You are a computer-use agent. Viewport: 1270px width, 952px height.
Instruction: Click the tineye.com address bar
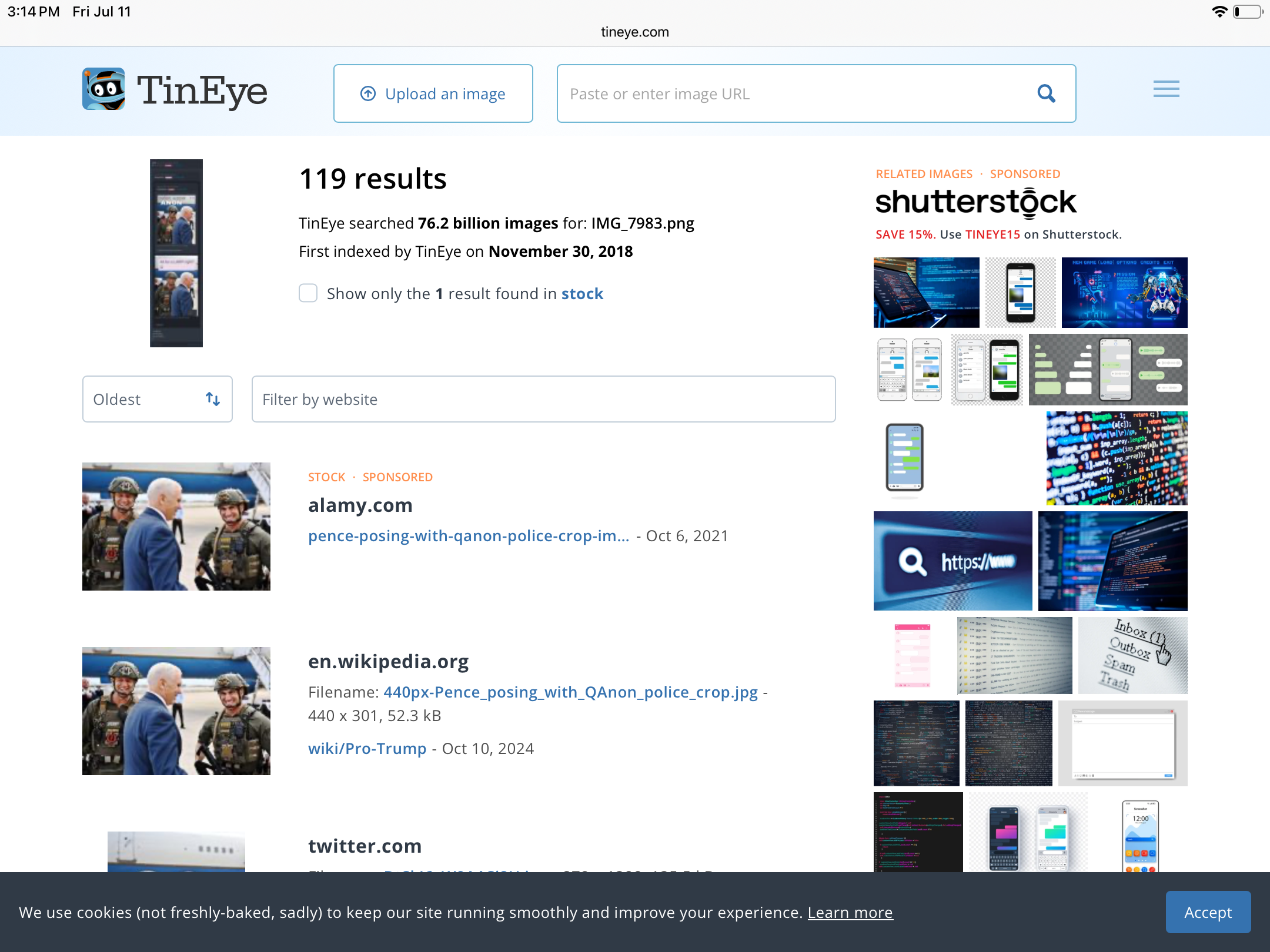click(635, 32)
